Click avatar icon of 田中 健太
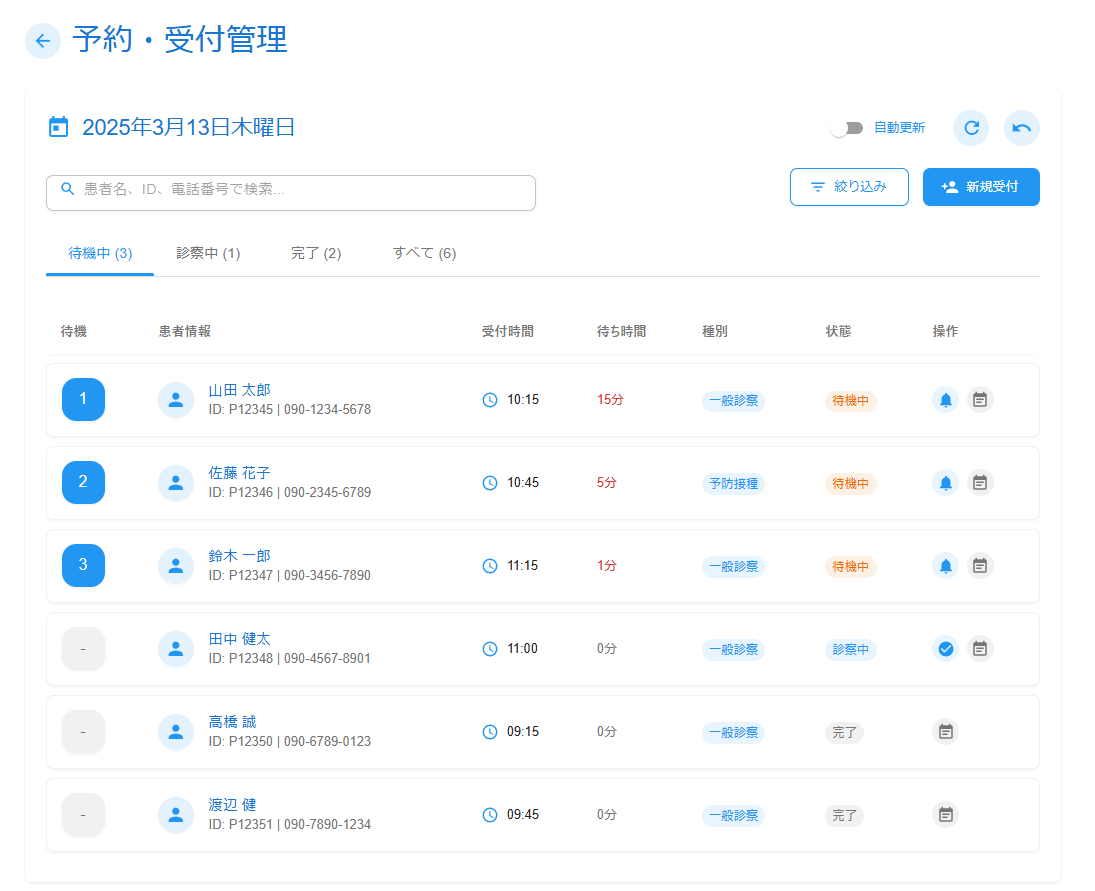Image resolution: width=1095 pixels, height=891 pixels. tap(176, 649)
